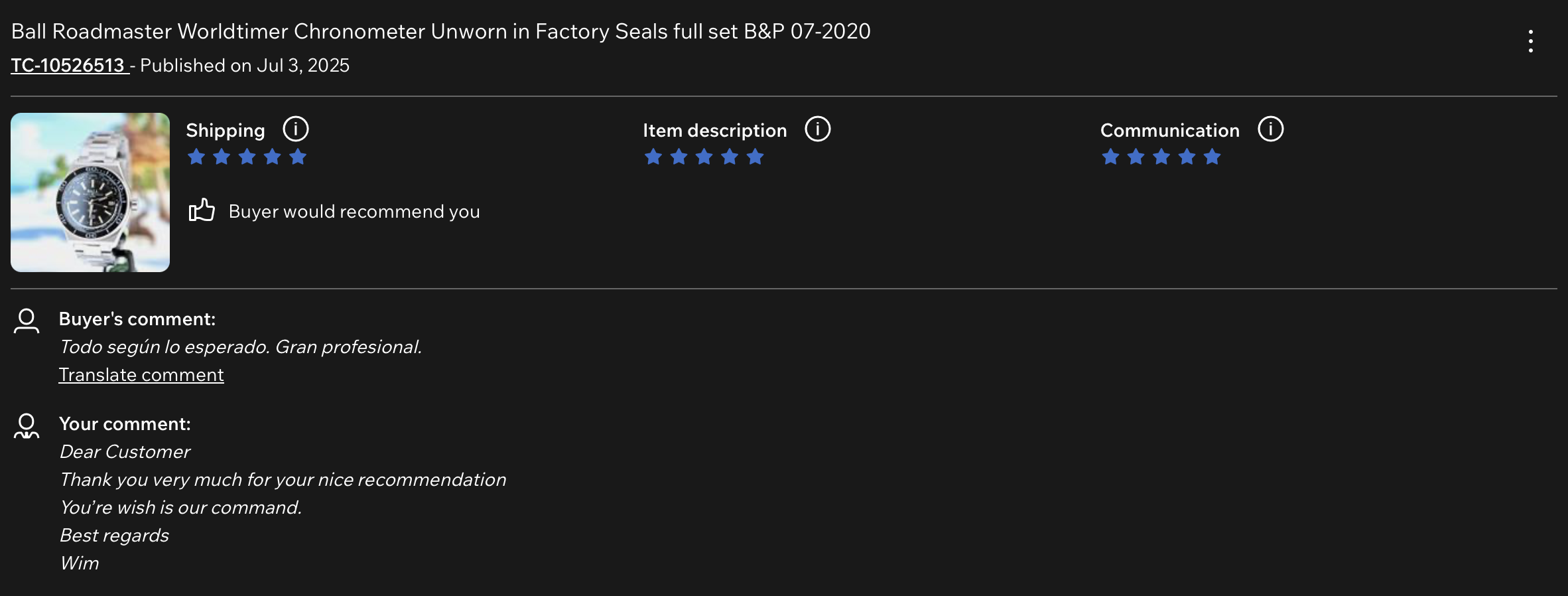The image size is (1568, 596).
Task: Click the first Shipping rating star
Action: [196, 157]
